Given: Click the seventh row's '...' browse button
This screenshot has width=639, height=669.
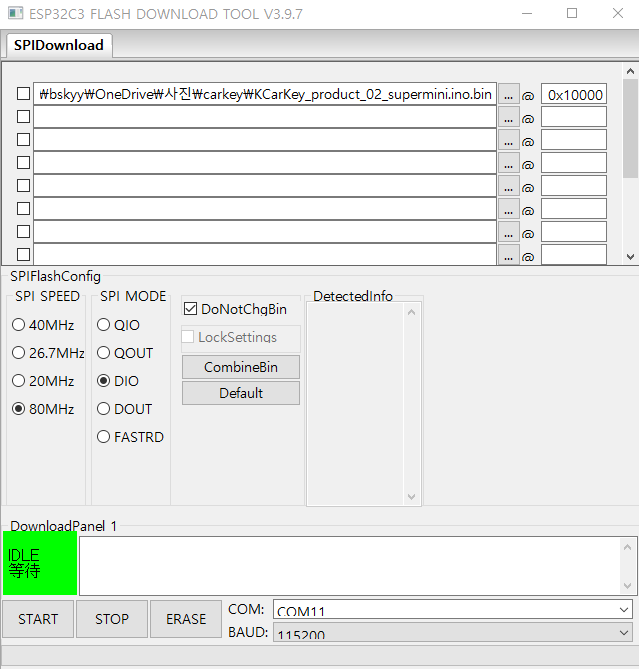Looking at the screenshot, I should click(x=508, y=233).
